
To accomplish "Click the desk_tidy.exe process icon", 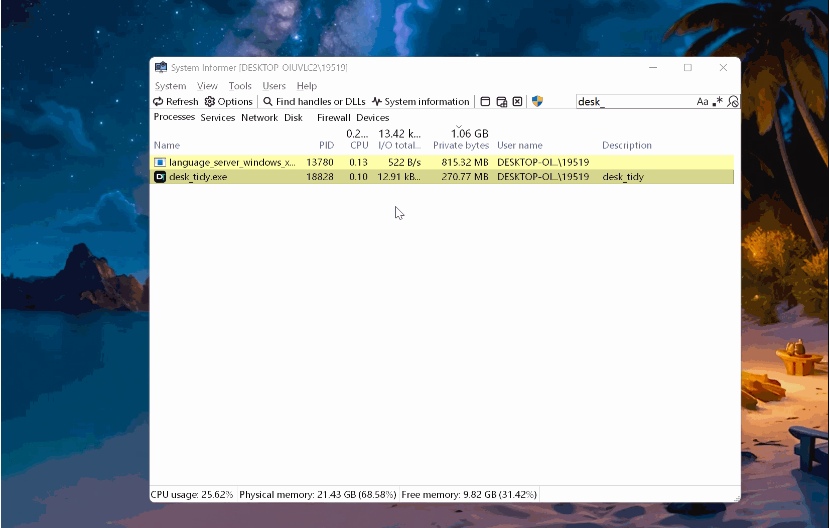I will point(160,177).
